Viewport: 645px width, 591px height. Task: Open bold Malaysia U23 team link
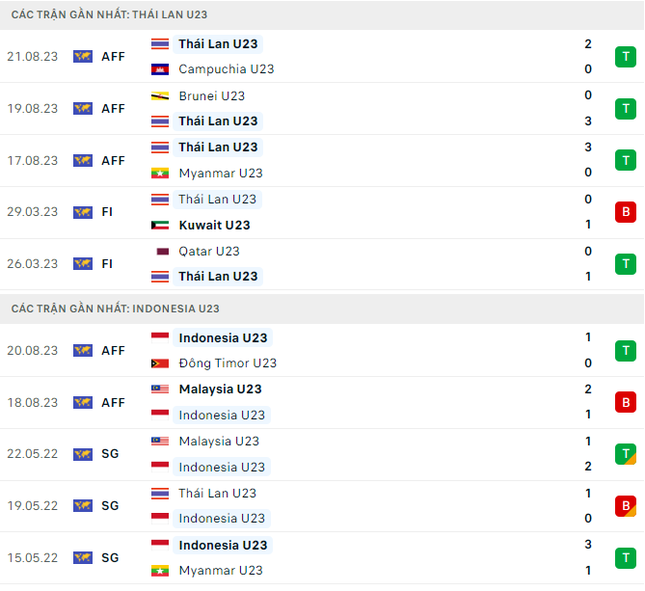tap(220, 389)
